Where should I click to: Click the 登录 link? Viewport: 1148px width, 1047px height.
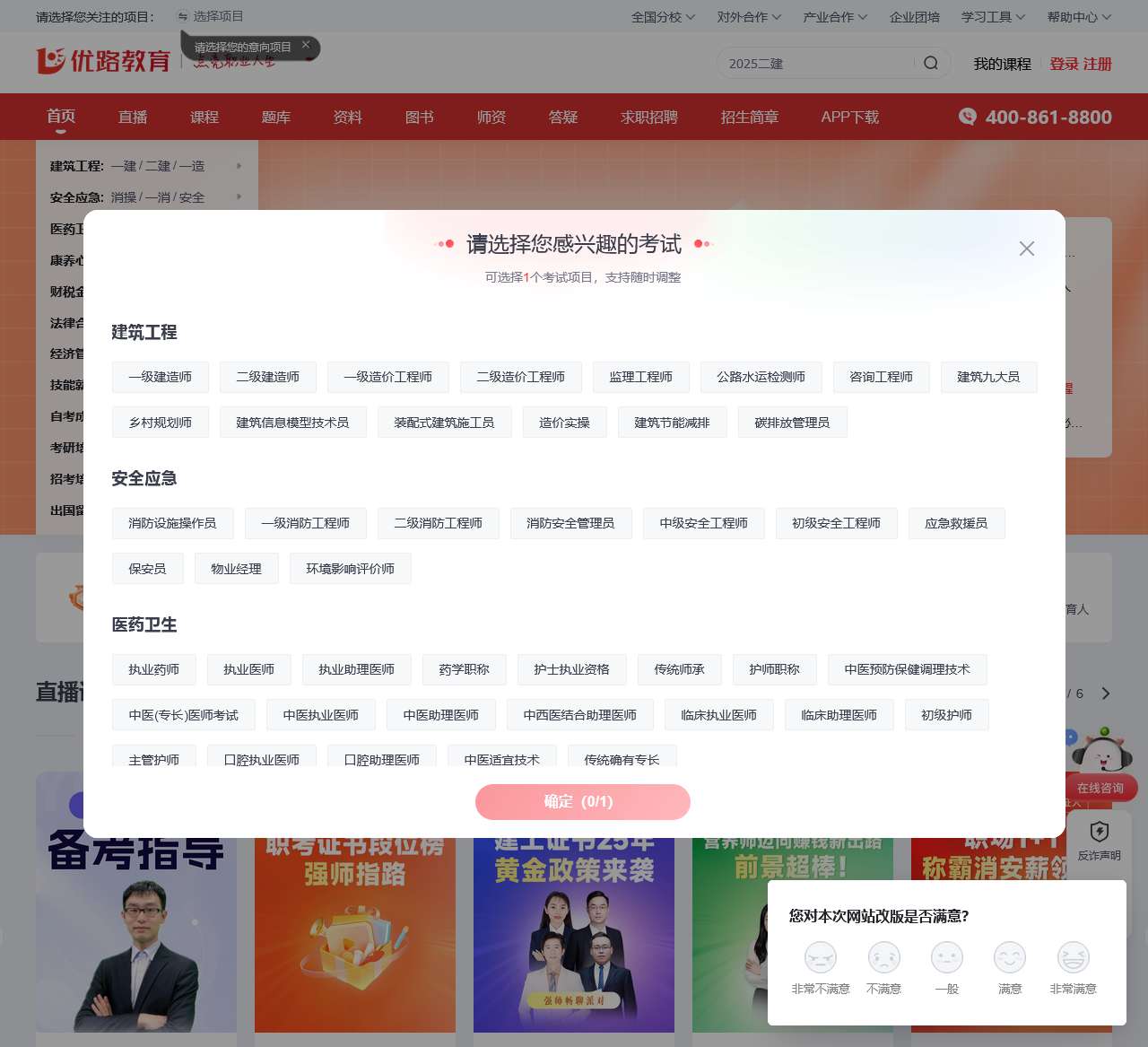click(1065, 64)
